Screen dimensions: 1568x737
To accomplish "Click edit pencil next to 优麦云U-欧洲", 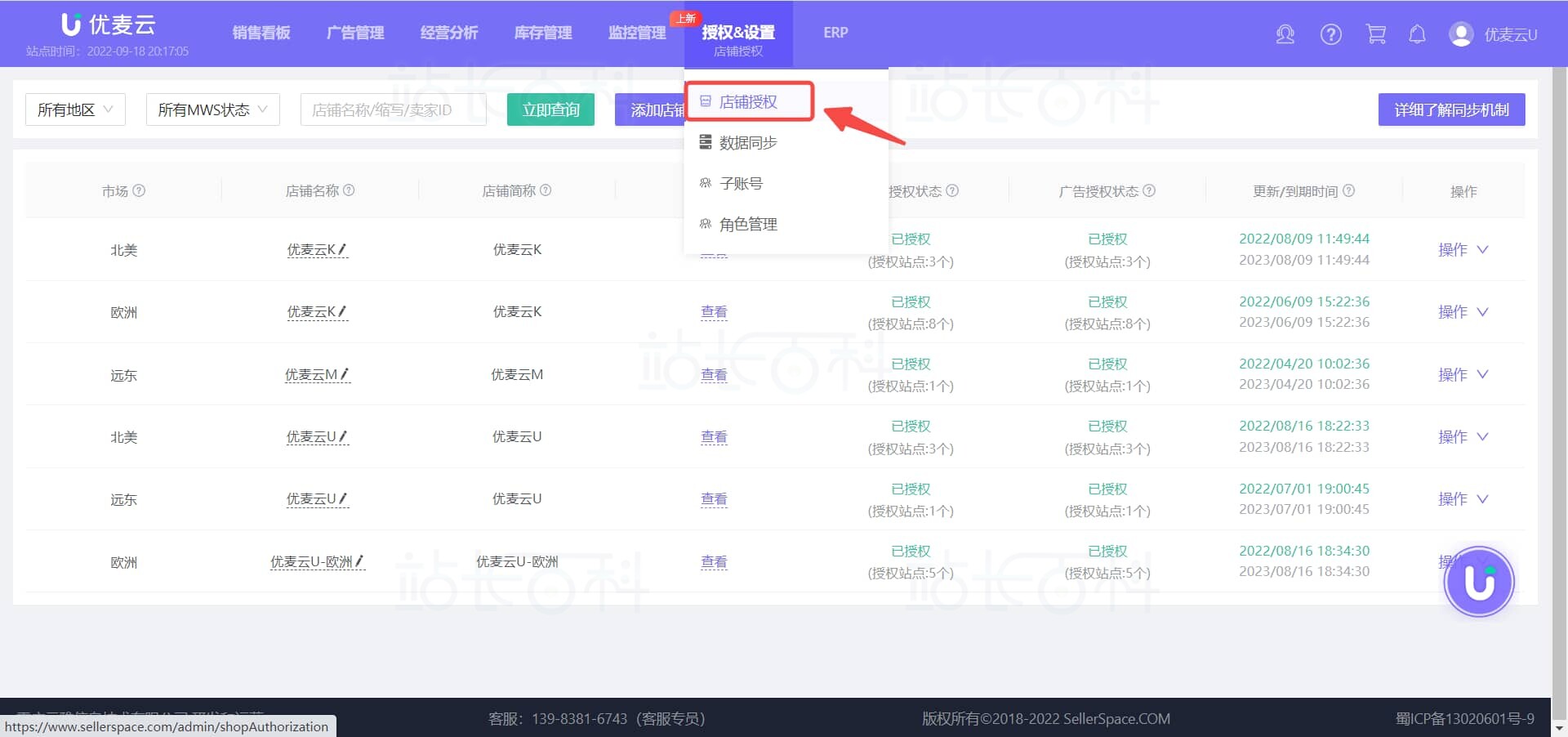I will click(359, 561).
